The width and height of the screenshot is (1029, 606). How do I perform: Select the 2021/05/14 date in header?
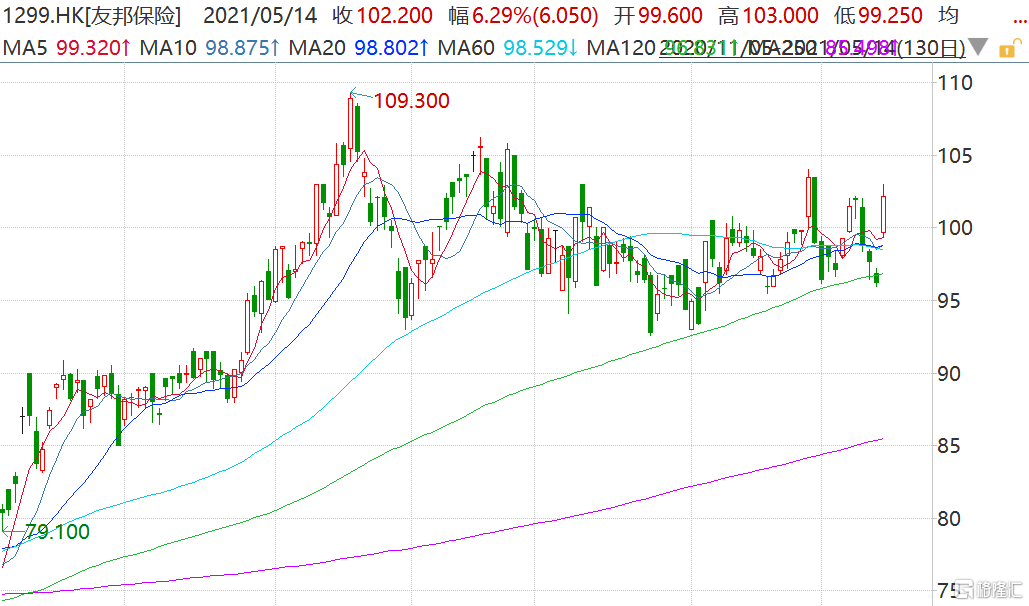(260, 16)
